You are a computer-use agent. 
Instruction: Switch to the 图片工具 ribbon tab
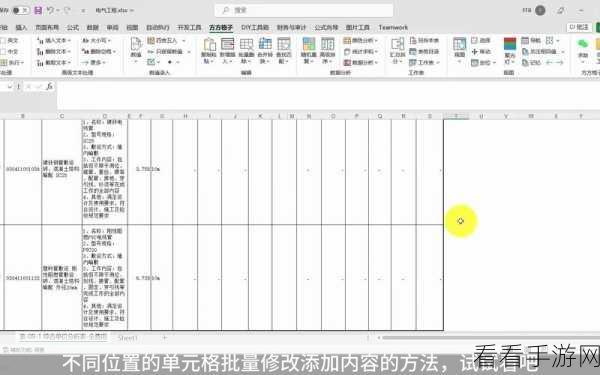pyautogui.click(x=358, y=28)
